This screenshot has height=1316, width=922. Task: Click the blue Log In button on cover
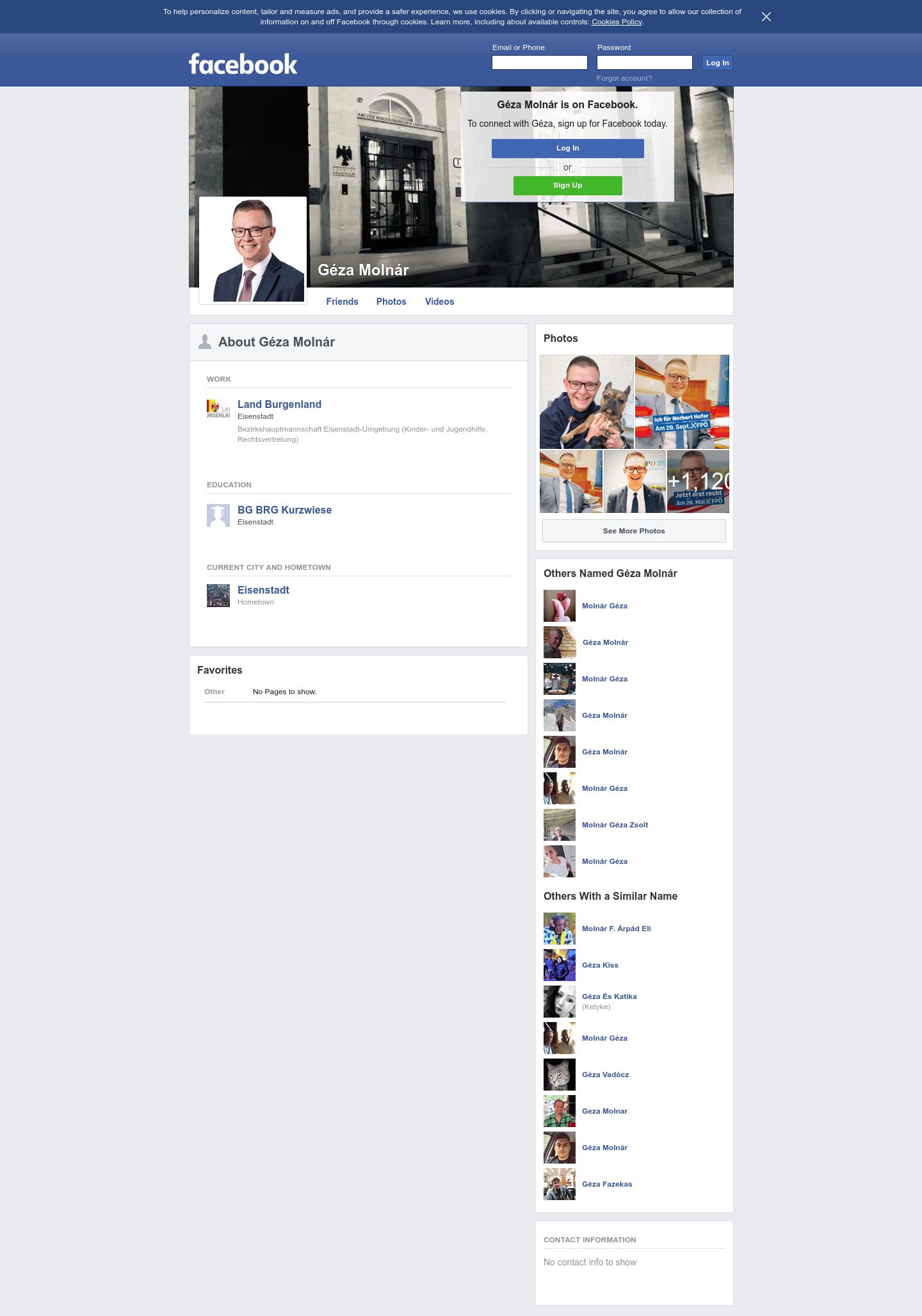coord(568,148)
